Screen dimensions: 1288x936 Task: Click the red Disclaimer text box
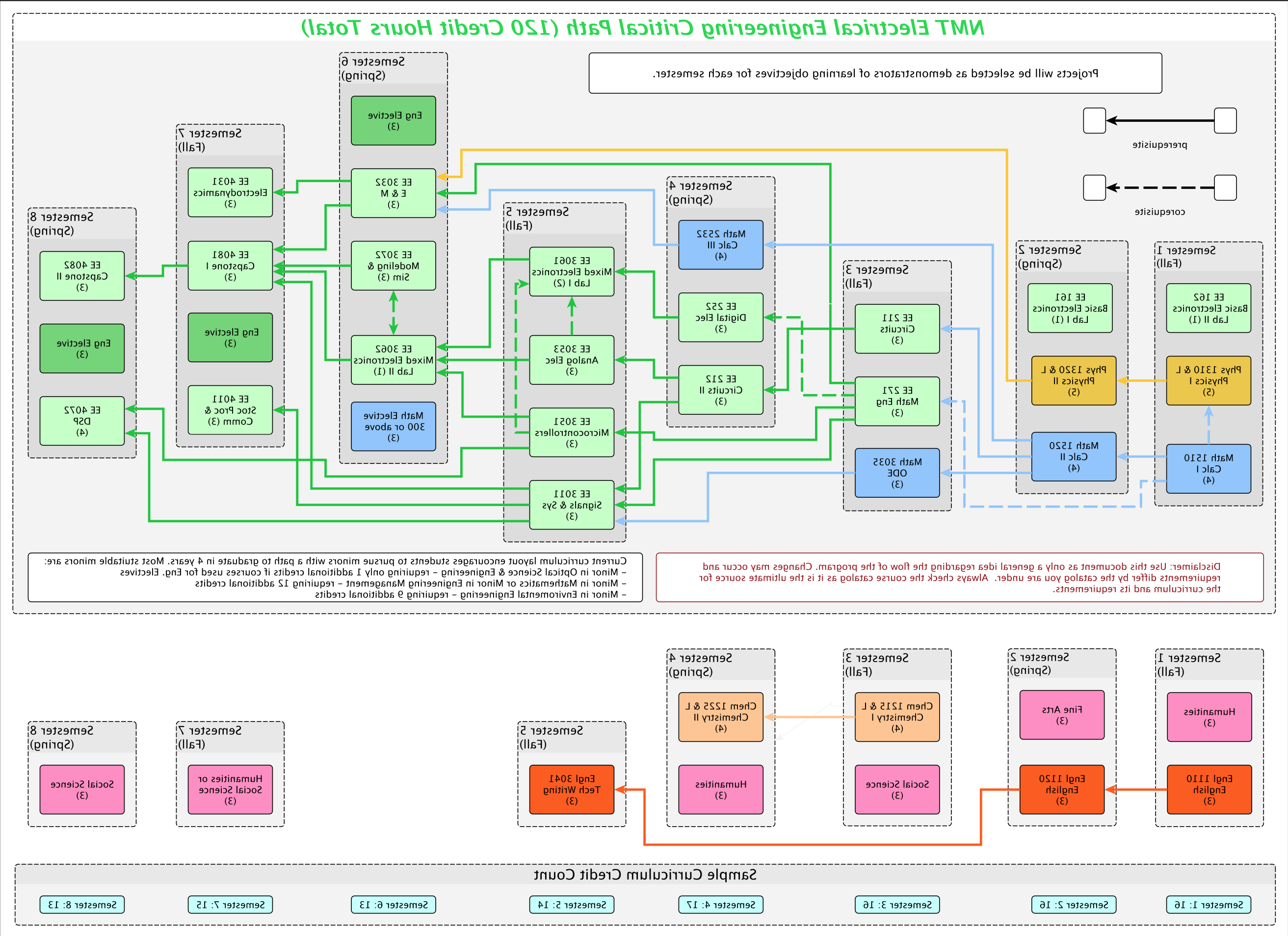coord(960,578)
